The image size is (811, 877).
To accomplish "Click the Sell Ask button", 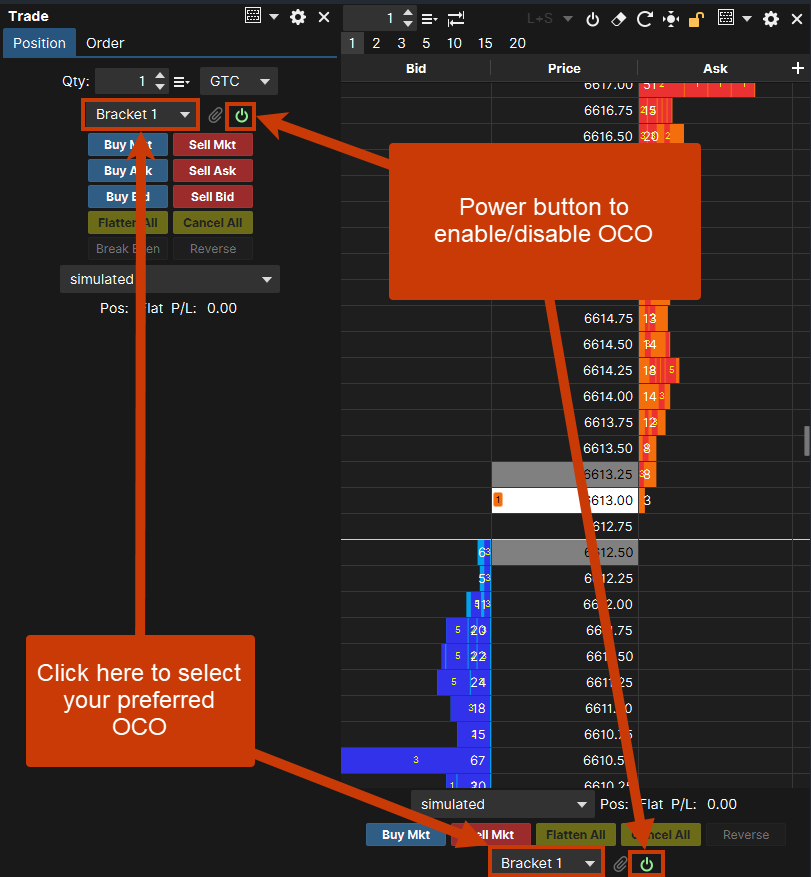I will click(213, 171).
